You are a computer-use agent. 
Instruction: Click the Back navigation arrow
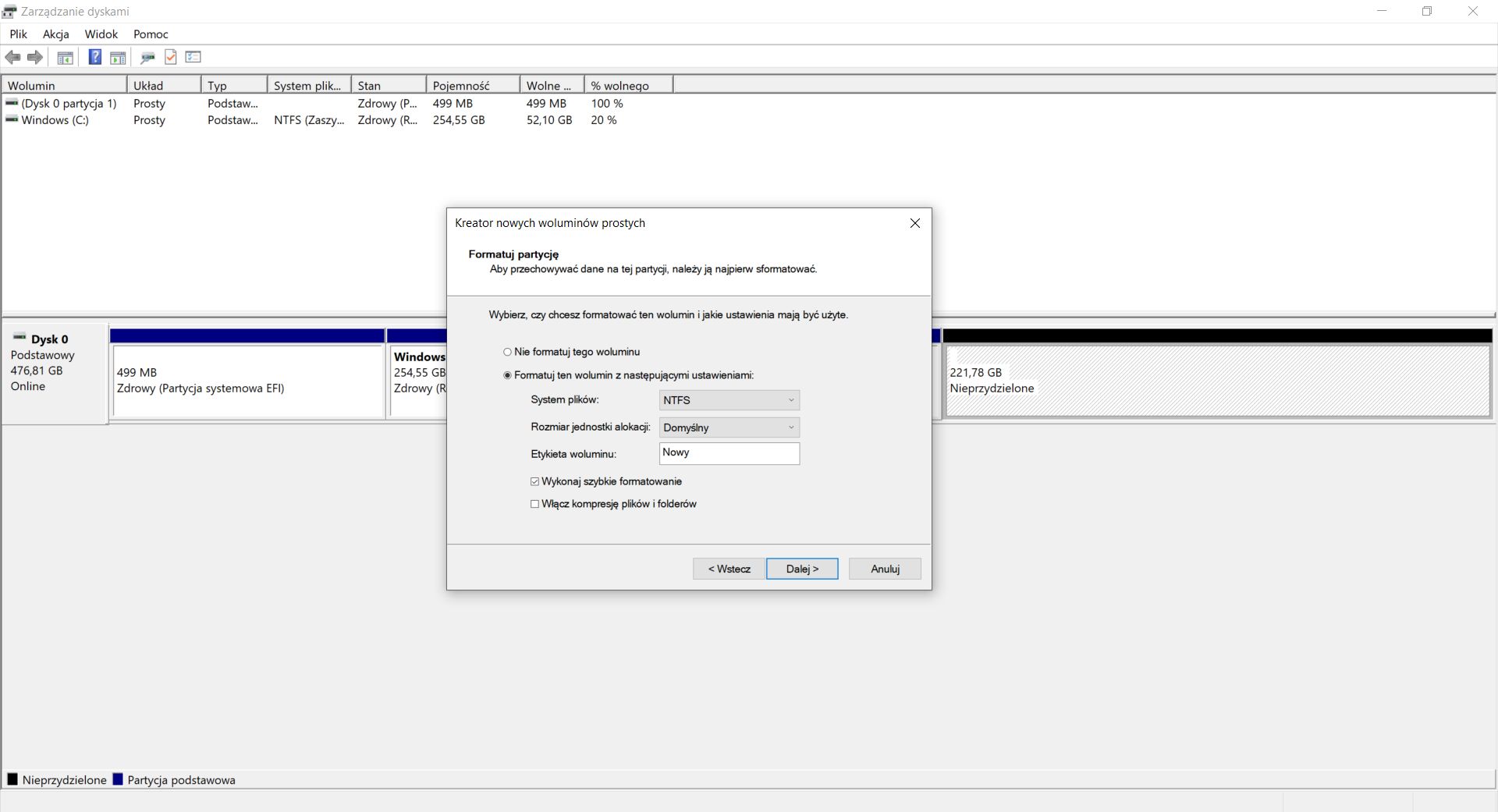click(12, 57)
